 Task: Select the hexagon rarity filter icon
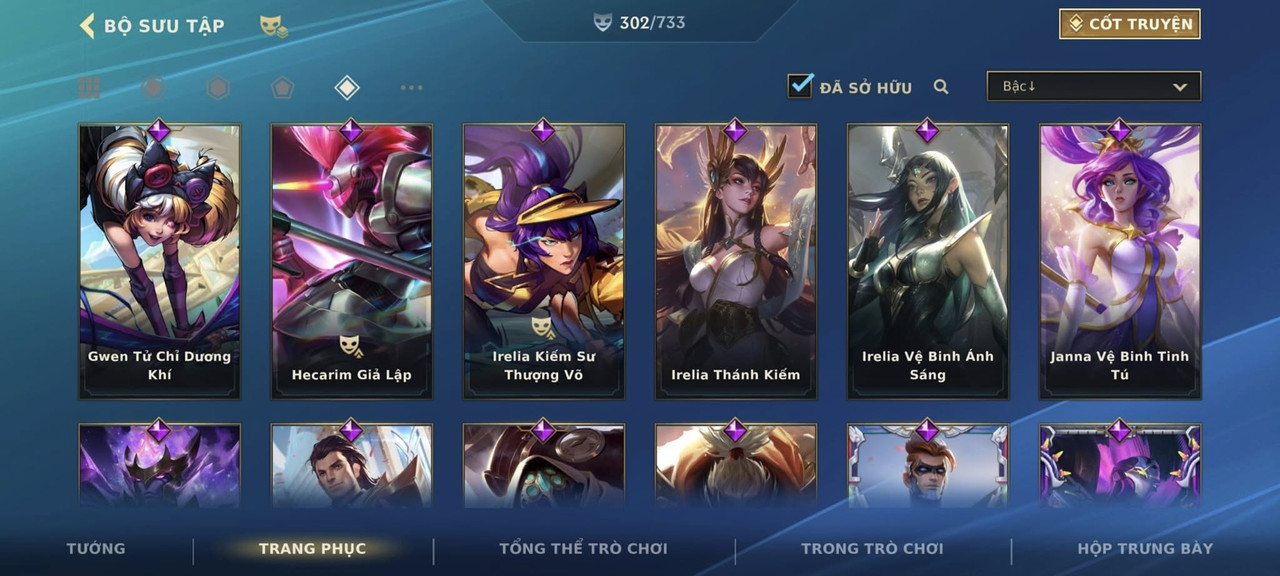click(x=218, y=88)
